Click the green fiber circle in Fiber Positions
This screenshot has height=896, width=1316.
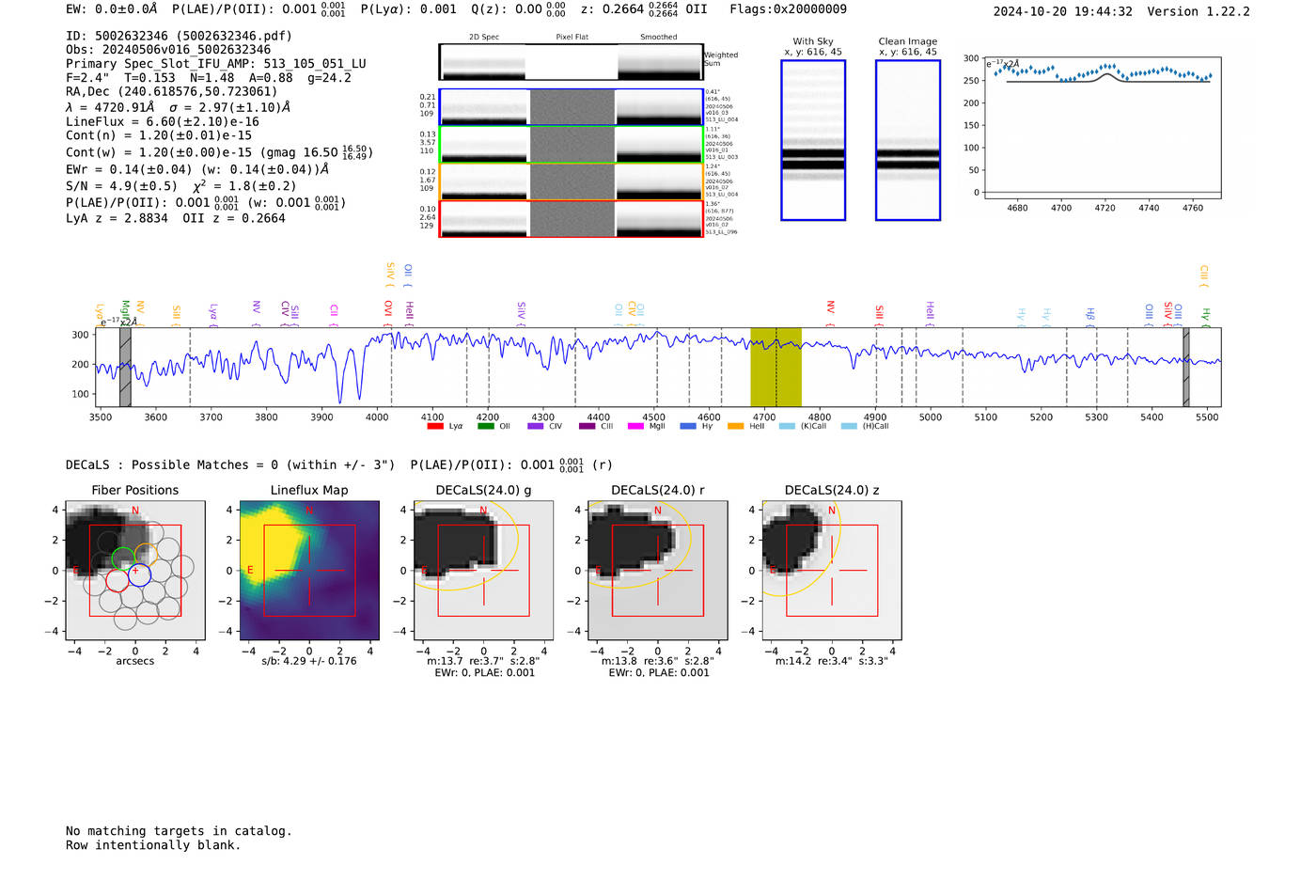point(123,558)
